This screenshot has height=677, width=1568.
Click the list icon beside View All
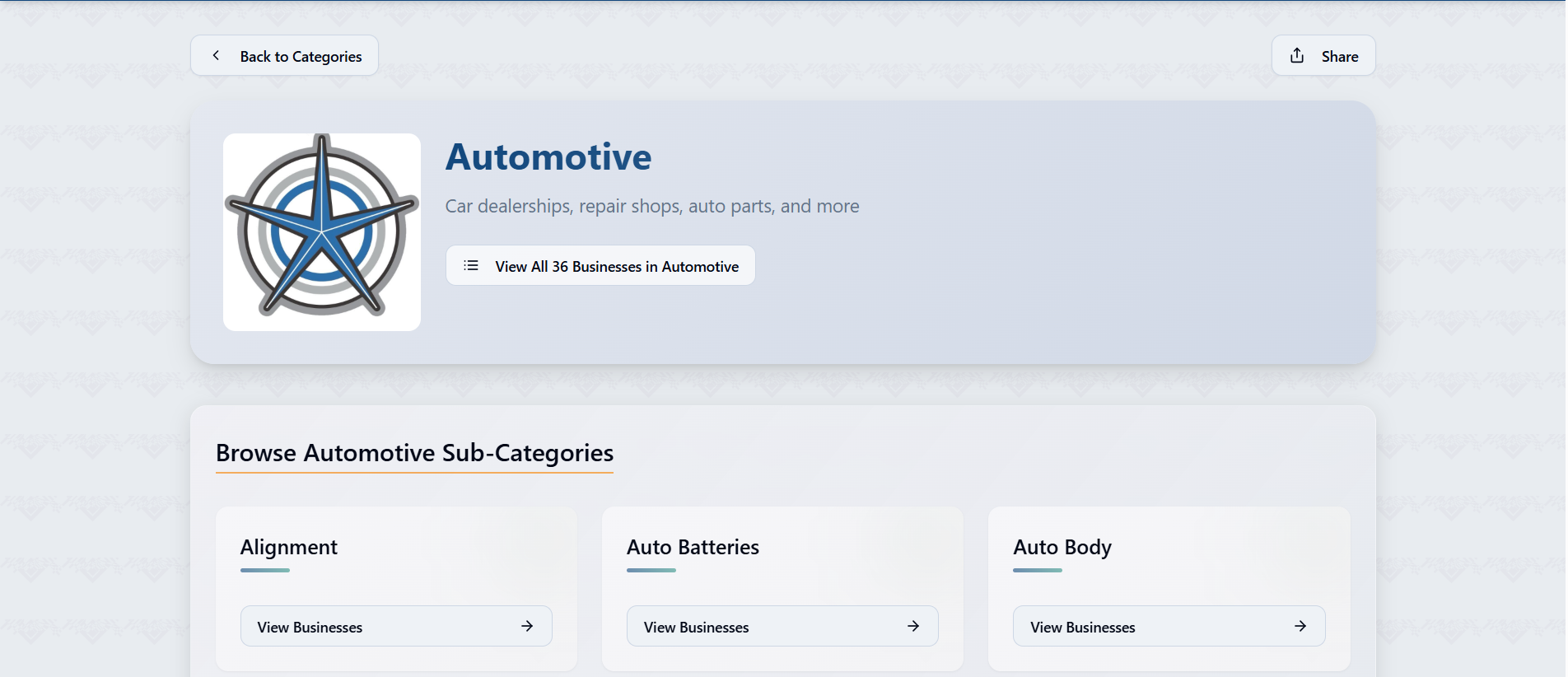coord(471,265)
